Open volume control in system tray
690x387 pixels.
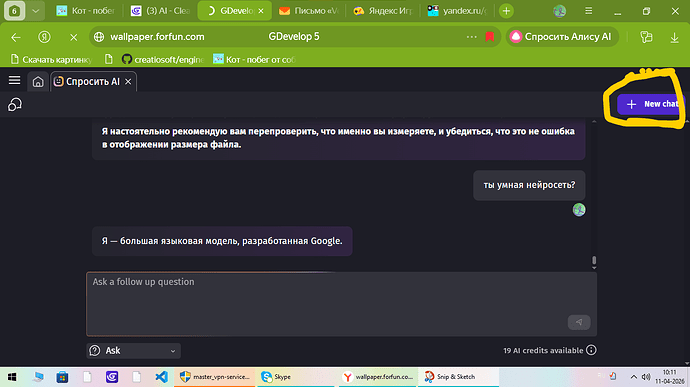pyautogui.click(x=646, y=377)
